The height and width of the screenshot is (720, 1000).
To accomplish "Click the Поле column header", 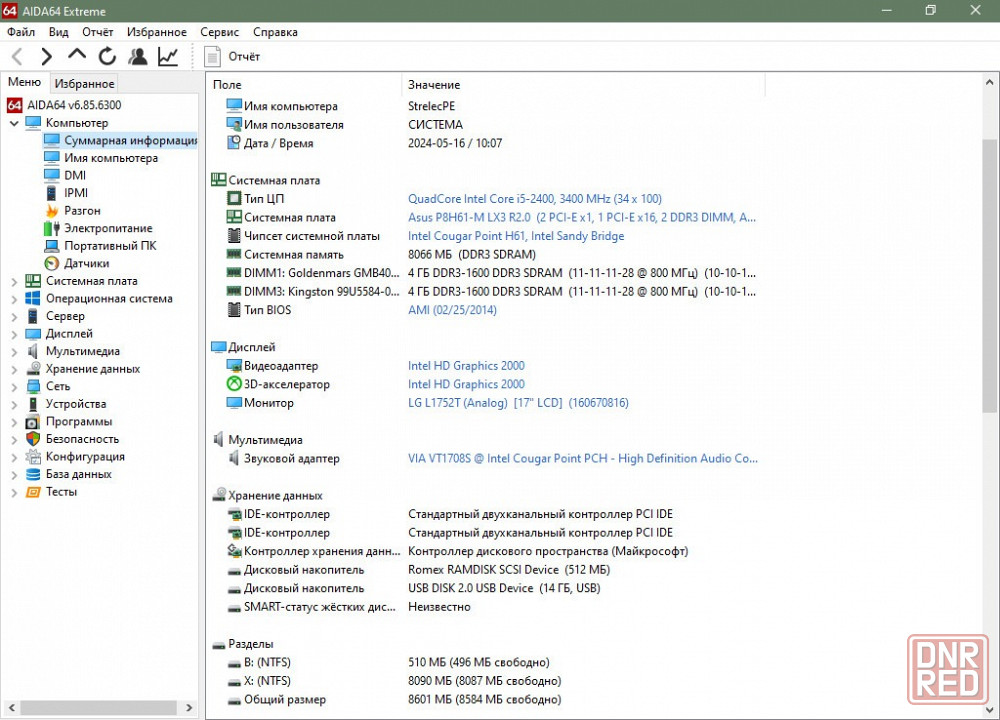I will [304, 84].
